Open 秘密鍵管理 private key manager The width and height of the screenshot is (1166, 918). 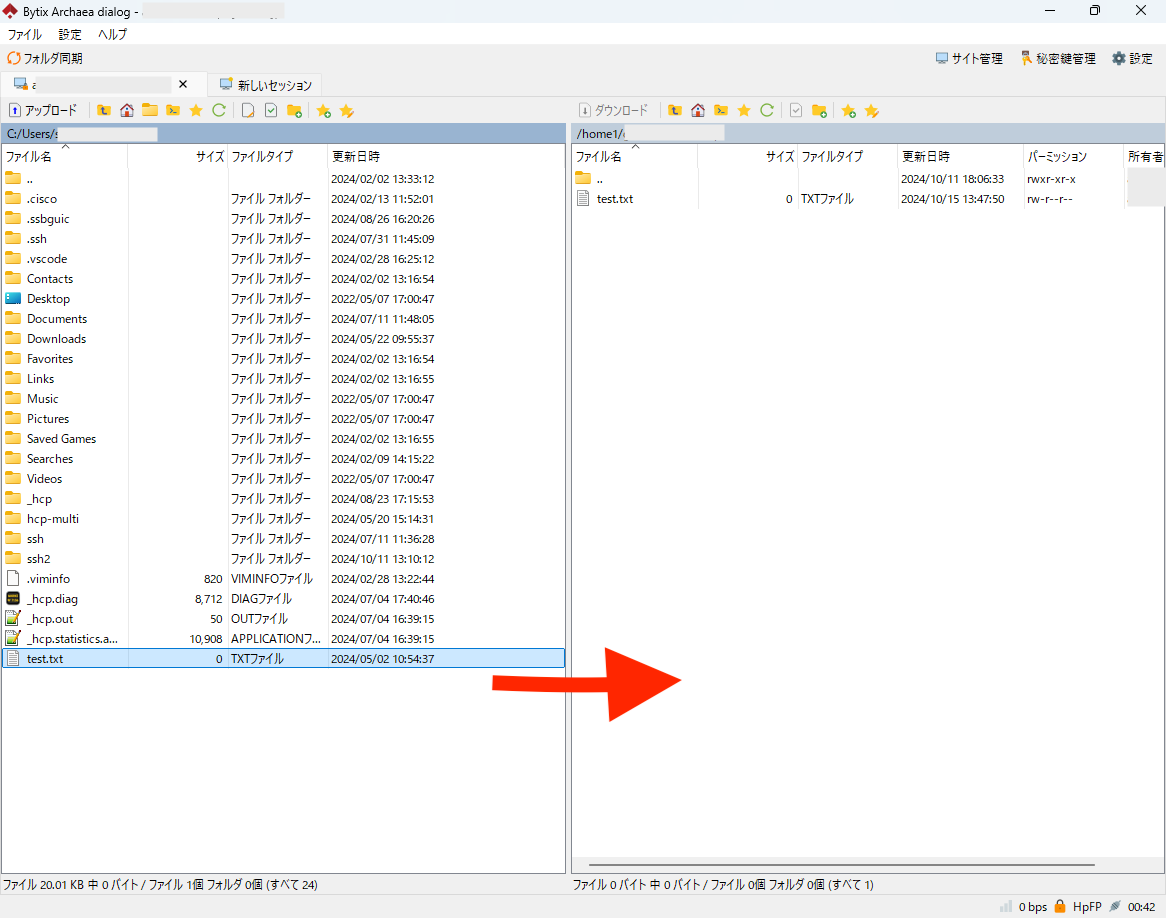pyautogui.click(x=1057, y=59)
